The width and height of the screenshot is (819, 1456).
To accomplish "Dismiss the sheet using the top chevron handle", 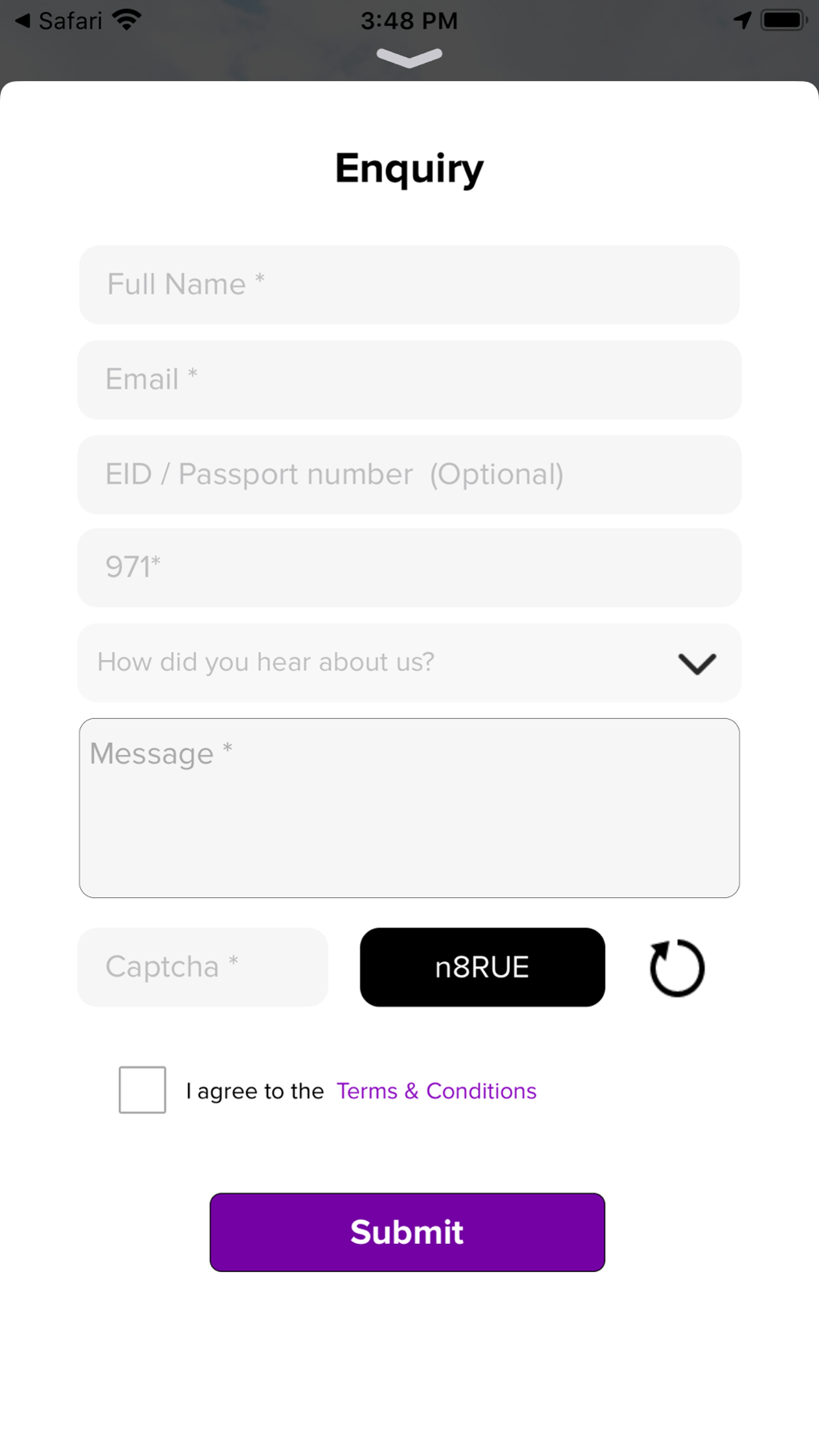I will pos(409,58).
